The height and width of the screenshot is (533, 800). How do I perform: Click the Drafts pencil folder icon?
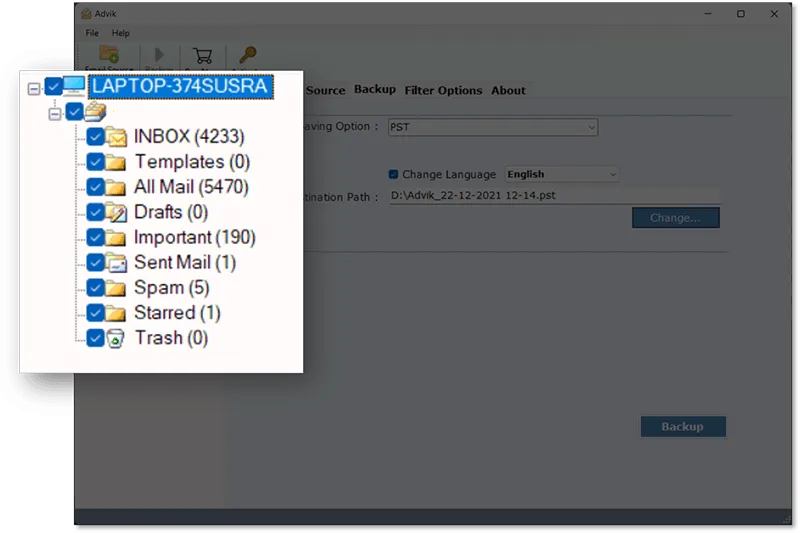[x=116, y=212]
